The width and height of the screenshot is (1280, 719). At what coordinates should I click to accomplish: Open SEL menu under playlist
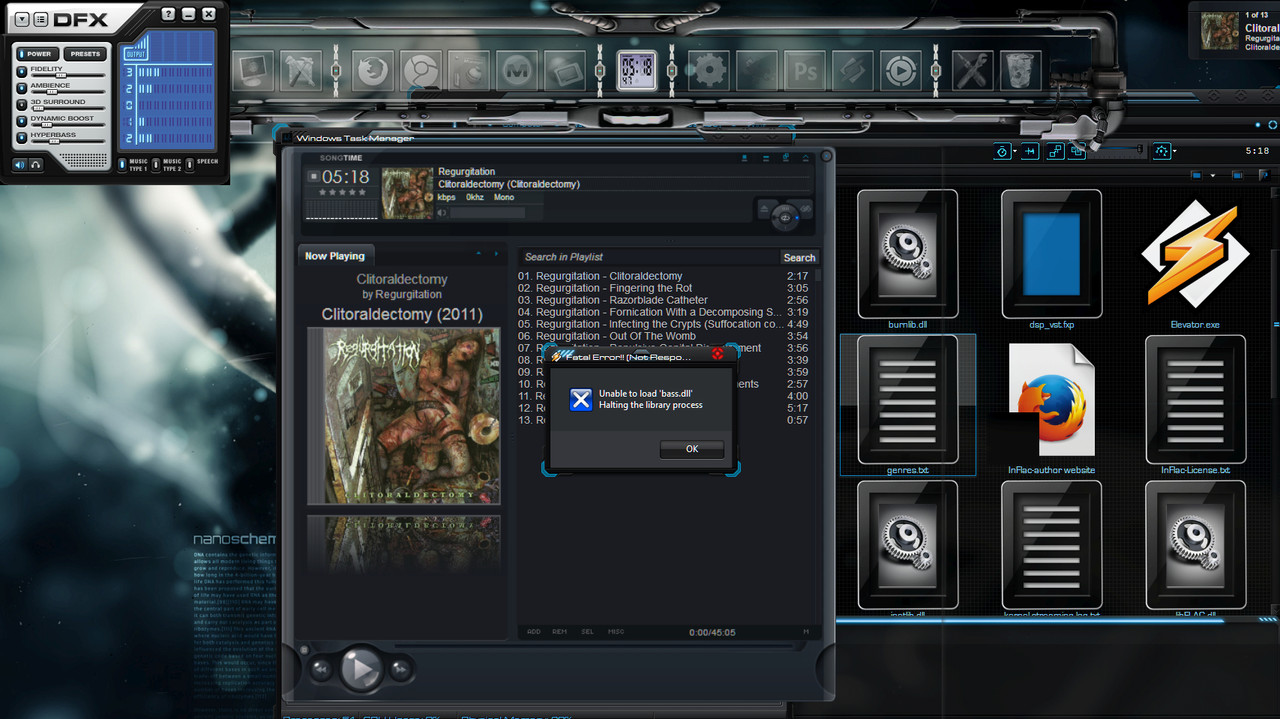588,632
